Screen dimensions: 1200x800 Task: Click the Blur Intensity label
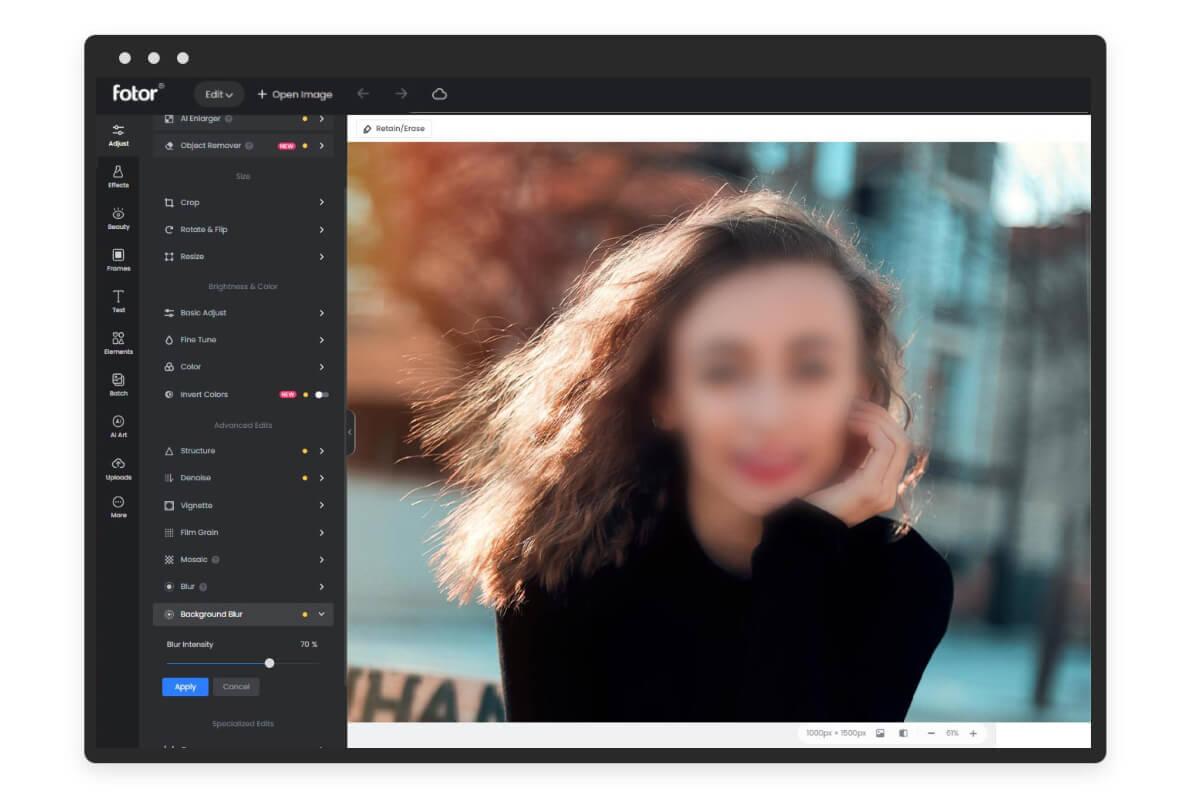point(189,644)
